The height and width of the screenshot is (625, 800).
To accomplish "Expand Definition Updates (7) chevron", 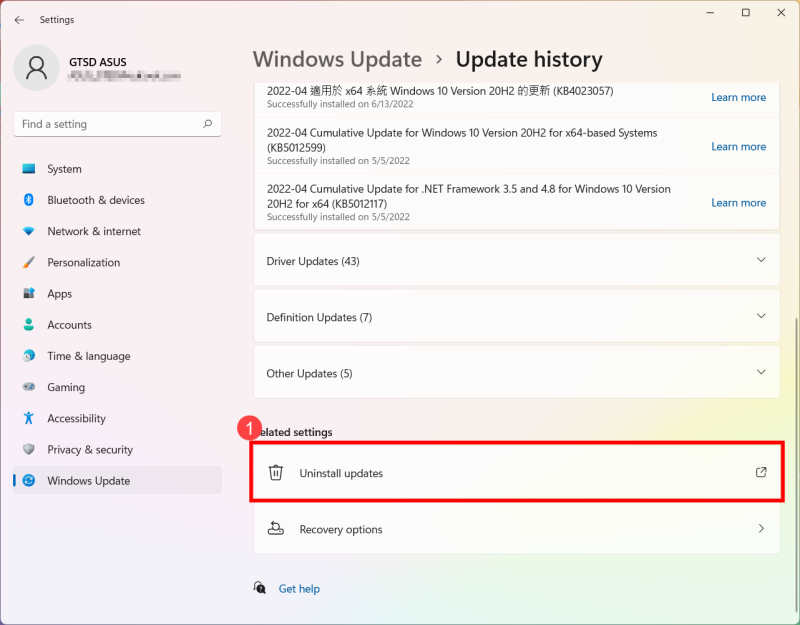I will point(761,316).
